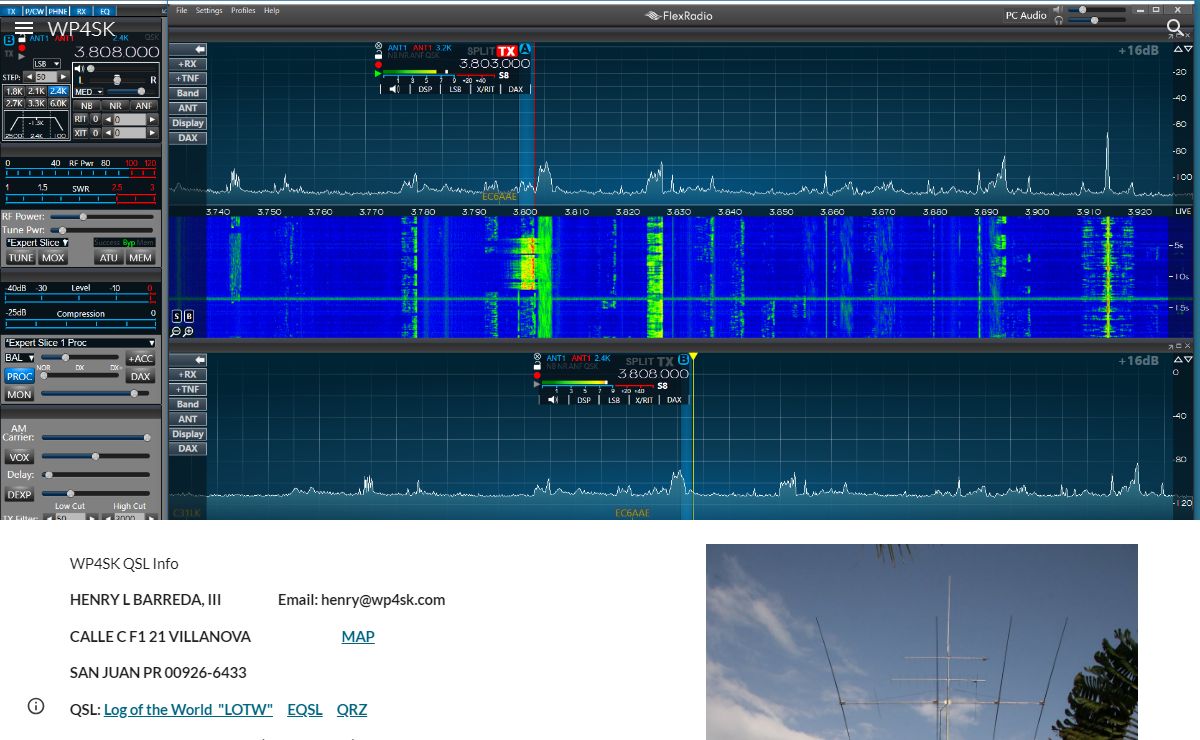The width and height of the screenshot is (1200, 740).
Task: Open the MAP link
Action: 358,636
